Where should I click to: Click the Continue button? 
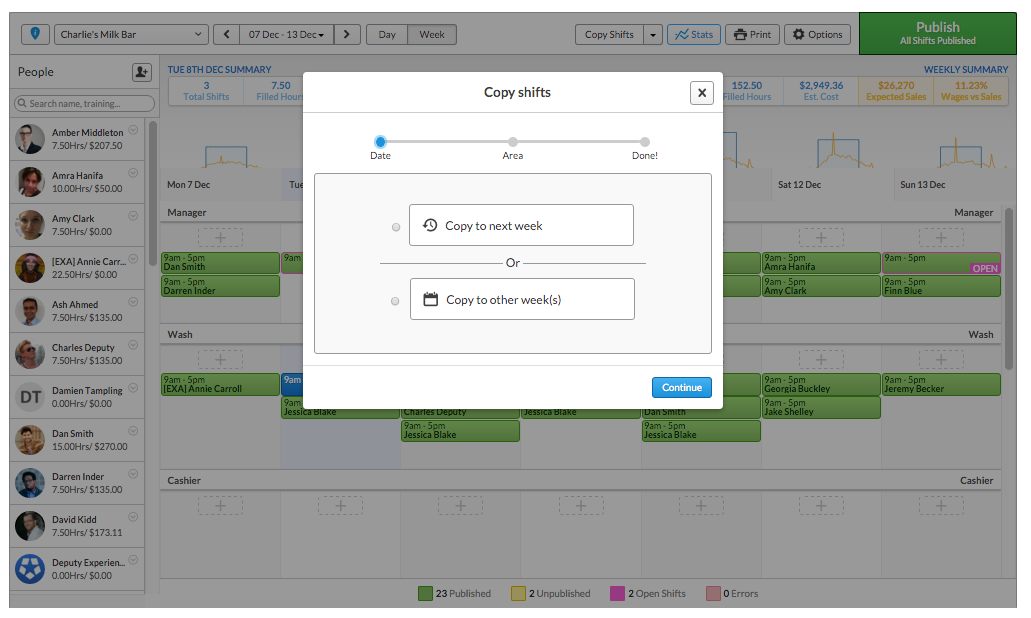tap(681, 388)
